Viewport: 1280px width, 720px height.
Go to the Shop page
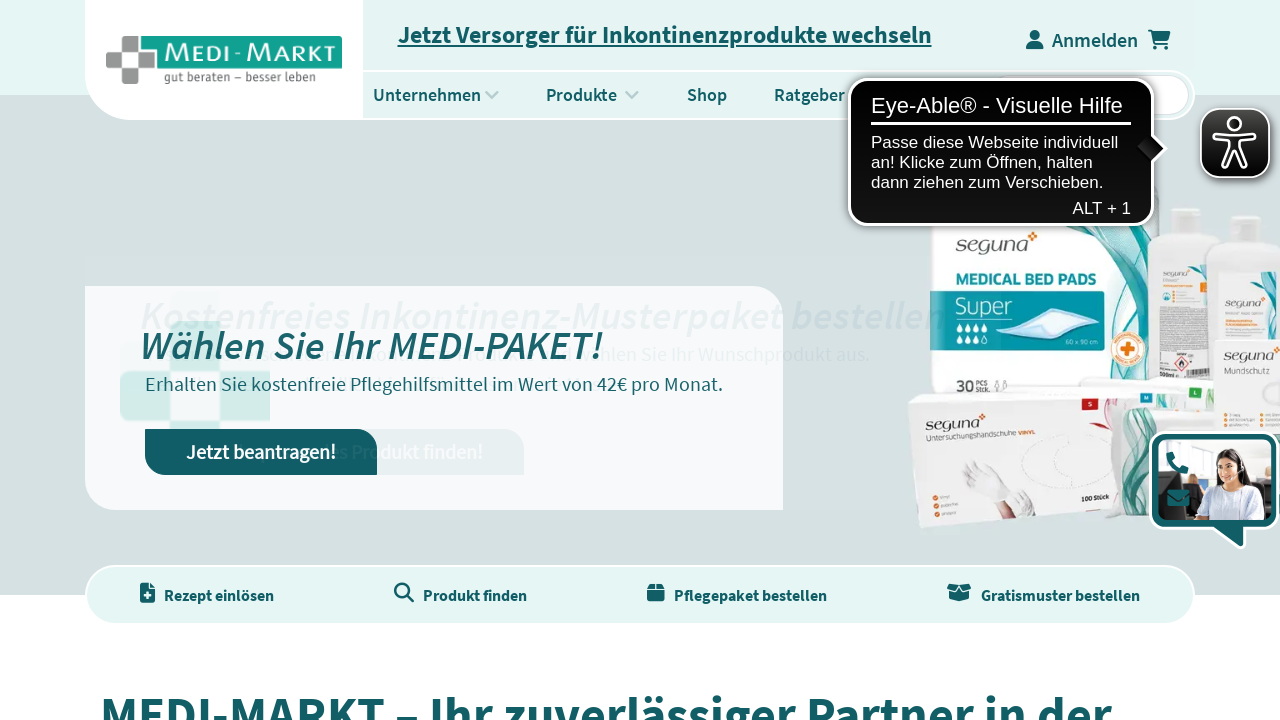(707, 95)
